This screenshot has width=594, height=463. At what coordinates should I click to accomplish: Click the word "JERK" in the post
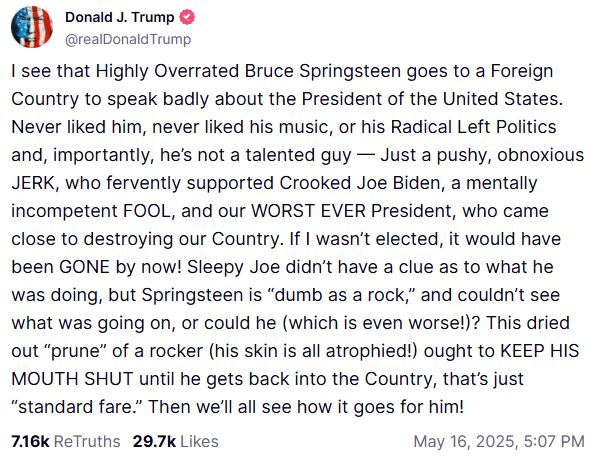pos(33,183)
